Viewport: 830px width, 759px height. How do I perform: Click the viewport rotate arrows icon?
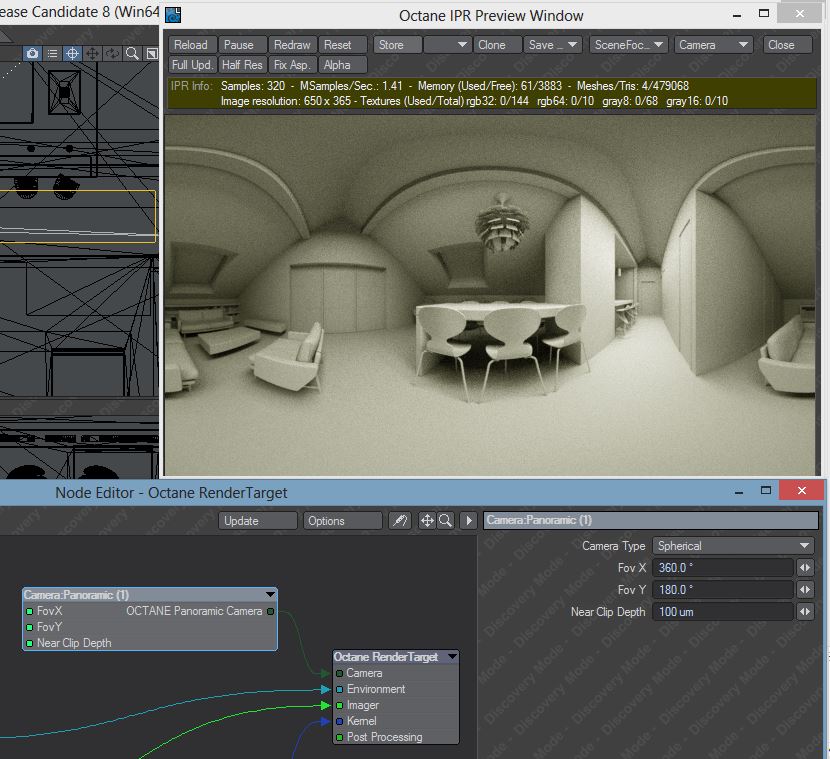[x=112, y=54]
